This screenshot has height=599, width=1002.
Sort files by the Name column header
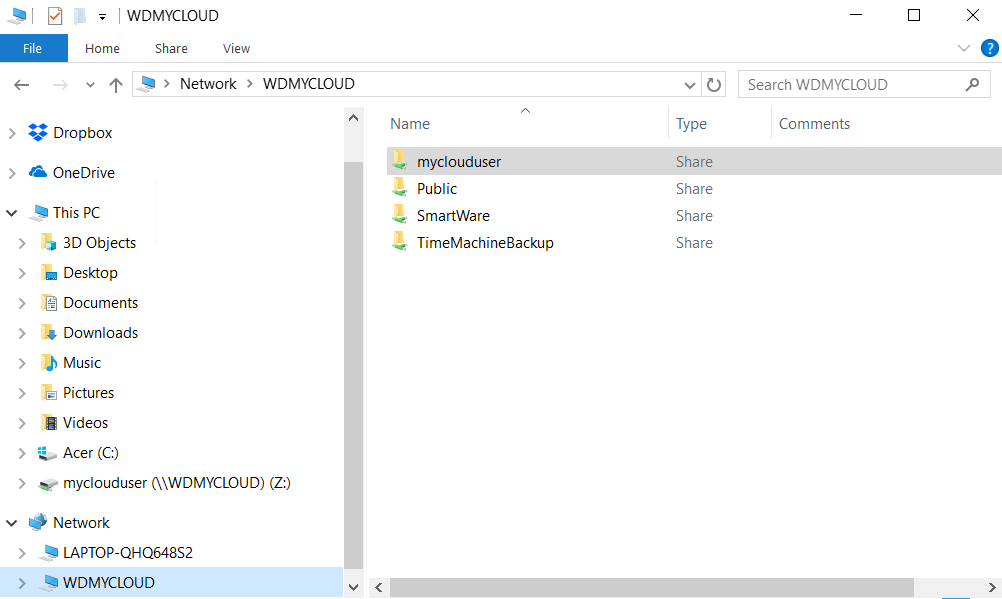410,123
